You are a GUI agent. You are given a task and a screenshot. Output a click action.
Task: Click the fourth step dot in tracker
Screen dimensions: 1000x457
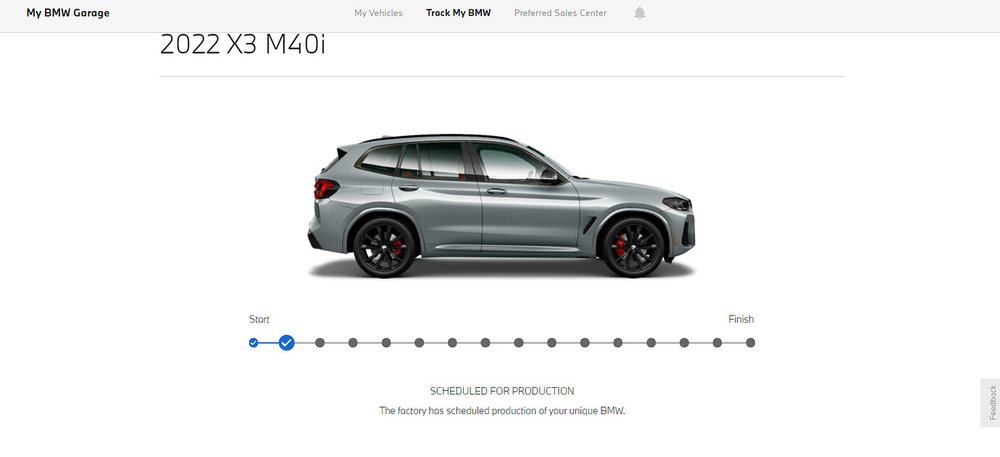pyautogui.click(x=353, y=343)
